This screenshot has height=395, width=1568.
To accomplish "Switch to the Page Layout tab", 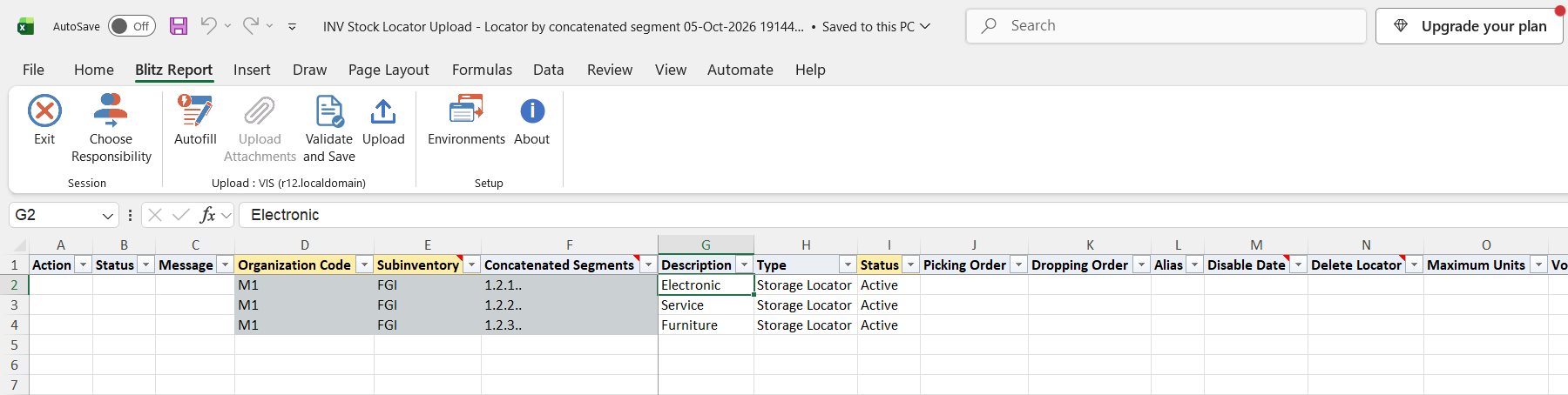I will [389, 70].
